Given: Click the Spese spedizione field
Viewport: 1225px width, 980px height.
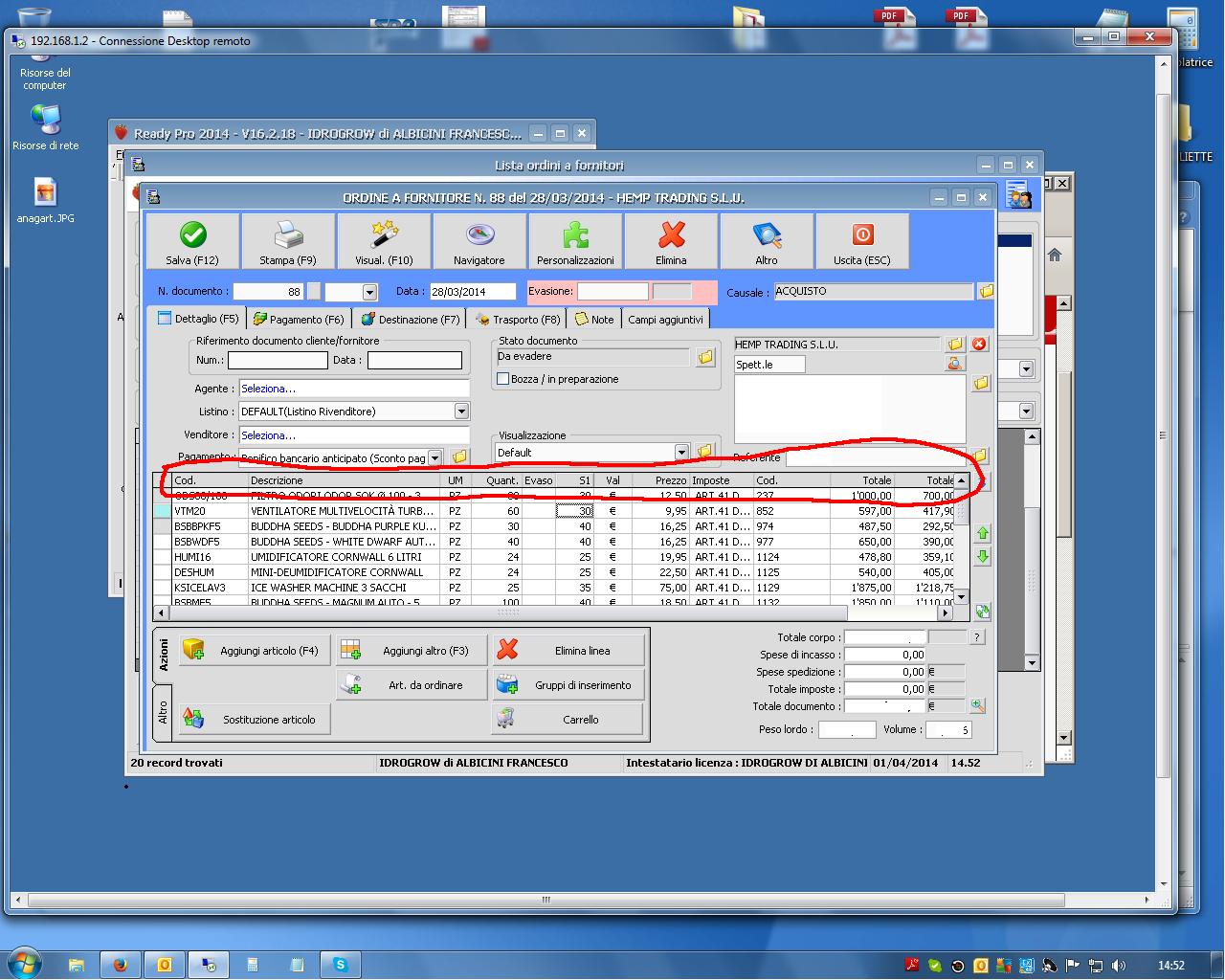Looking at the screenshot, I should pyautogui.click(x=885, y=672).
